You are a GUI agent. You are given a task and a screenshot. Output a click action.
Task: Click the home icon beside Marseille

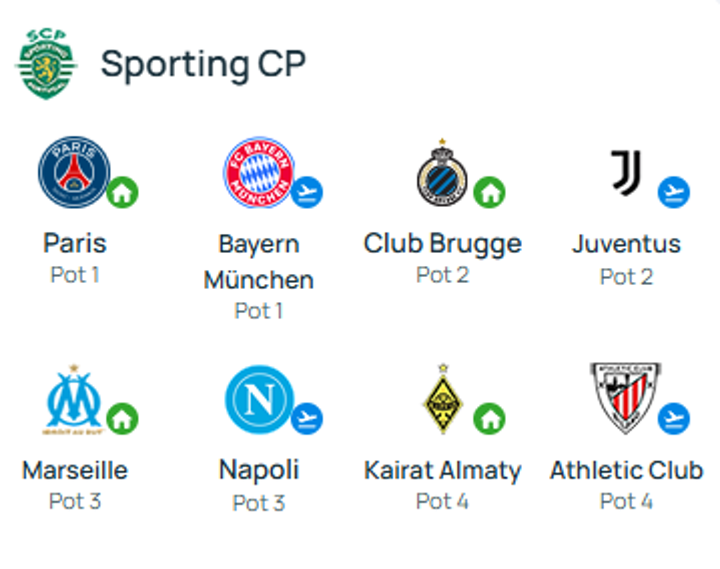point(123,418)
